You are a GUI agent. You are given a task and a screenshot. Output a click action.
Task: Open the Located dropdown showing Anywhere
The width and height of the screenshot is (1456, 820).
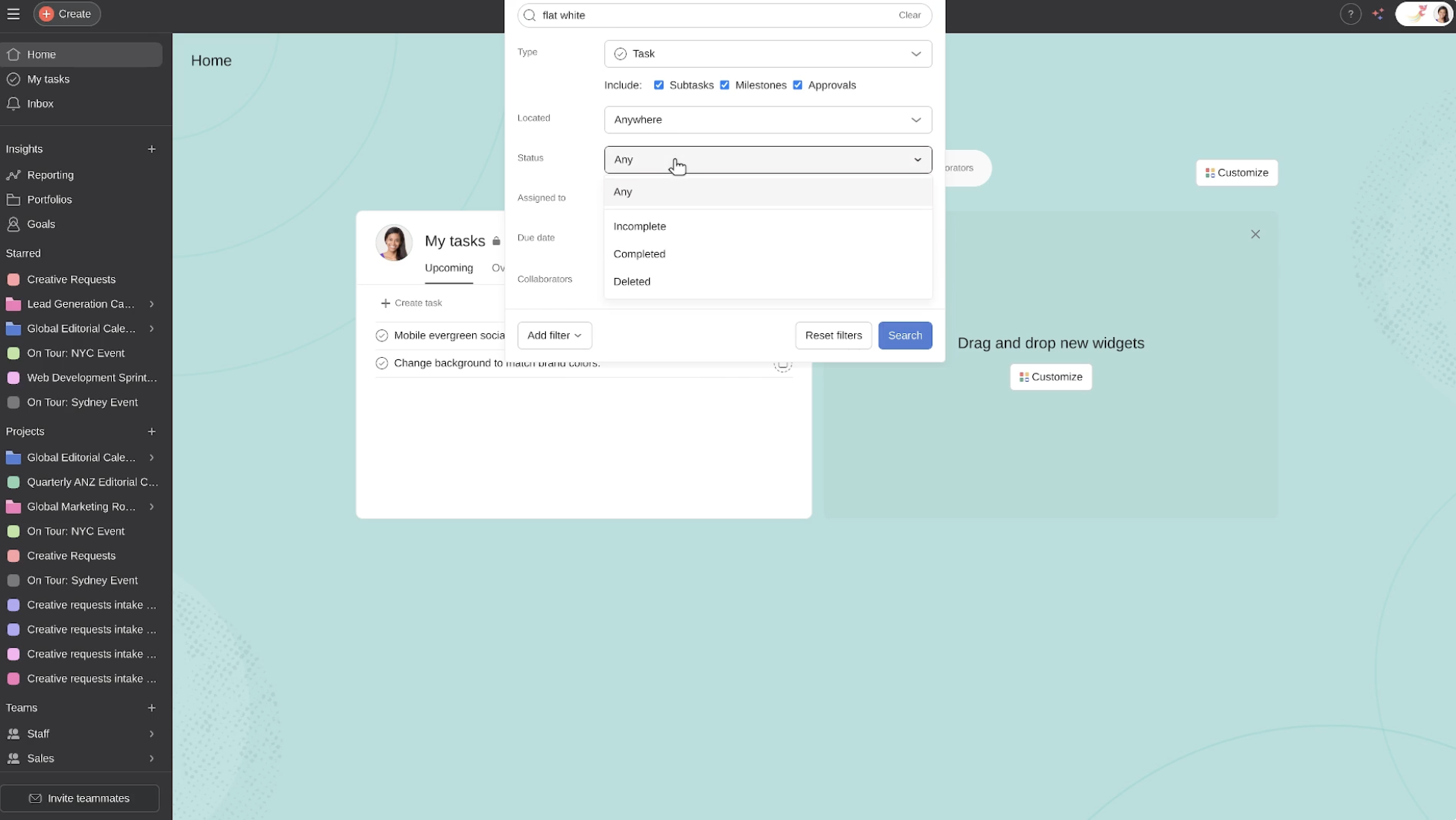click(768, 120)
